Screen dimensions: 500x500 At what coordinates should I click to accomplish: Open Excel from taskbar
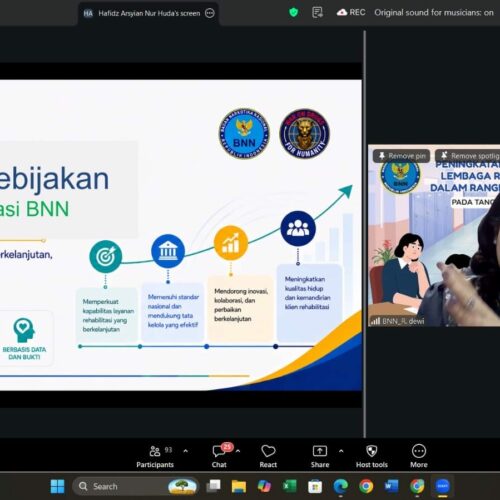pos(289,486)
